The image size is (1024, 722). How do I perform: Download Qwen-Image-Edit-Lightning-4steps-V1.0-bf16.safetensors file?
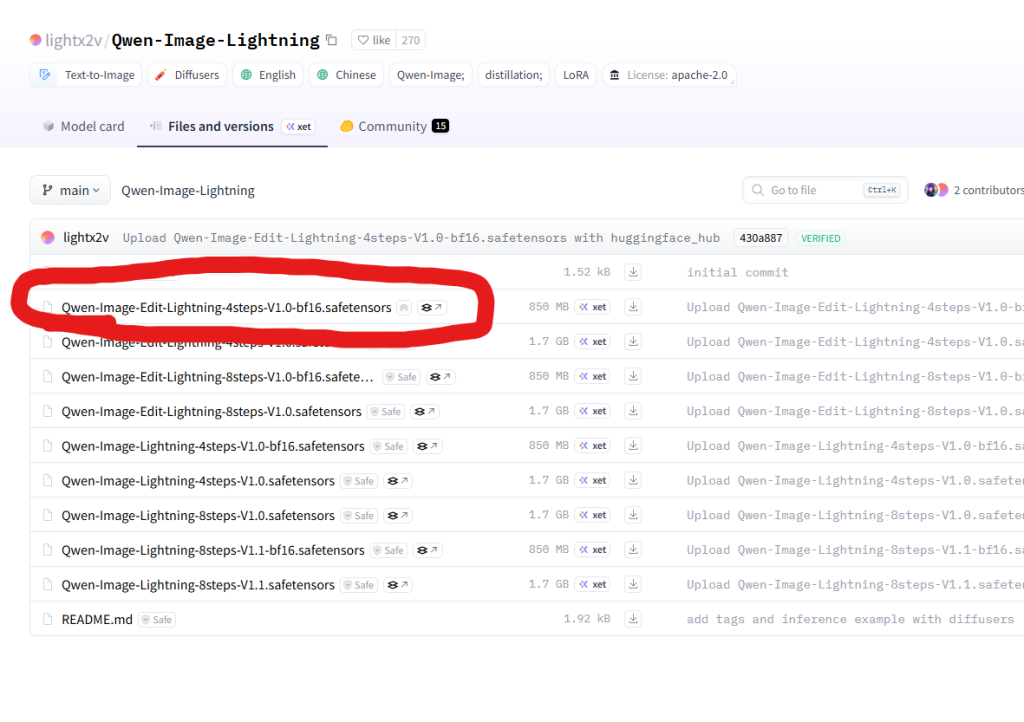pyautogui.click(x=633, y=307)
